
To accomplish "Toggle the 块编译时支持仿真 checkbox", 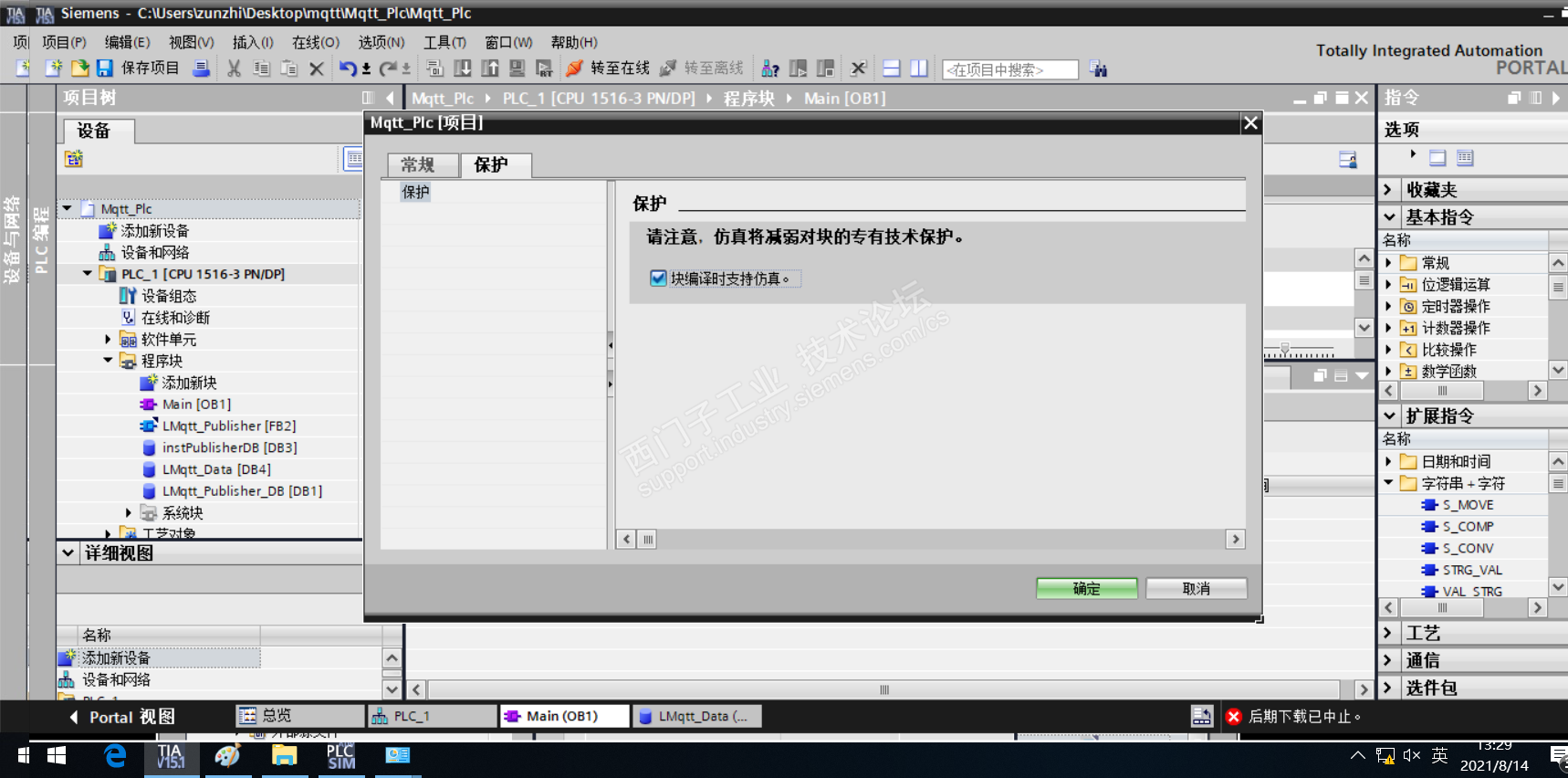I will point(658,279).
